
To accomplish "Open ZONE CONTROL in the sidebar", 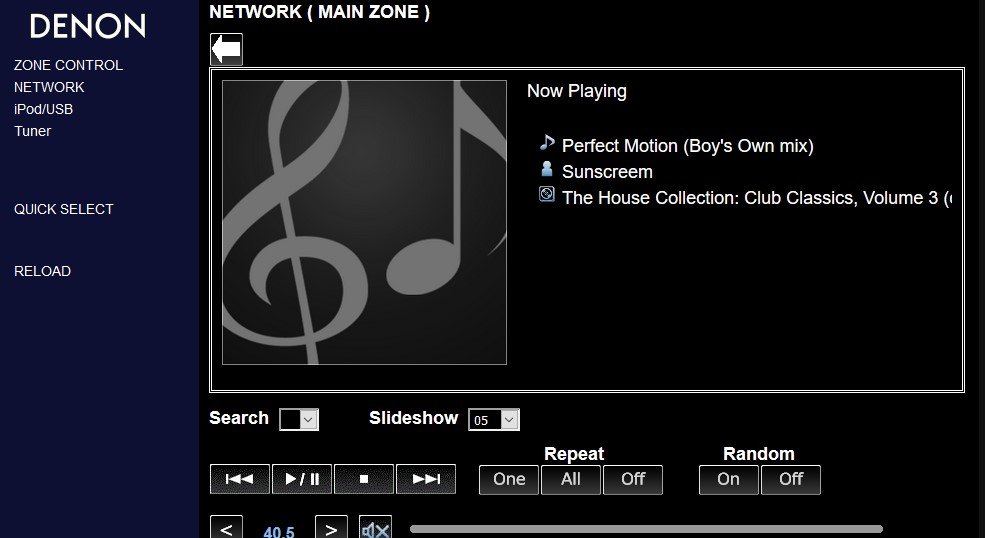I will (68, 65).
